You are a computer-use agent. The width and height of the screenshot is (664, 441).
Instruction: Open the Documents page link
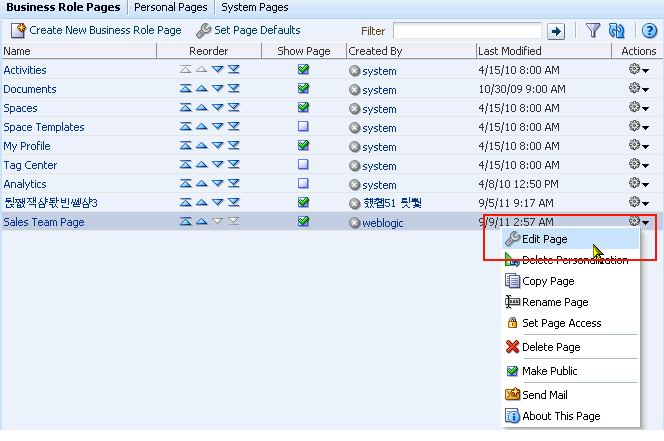[30, 89]
